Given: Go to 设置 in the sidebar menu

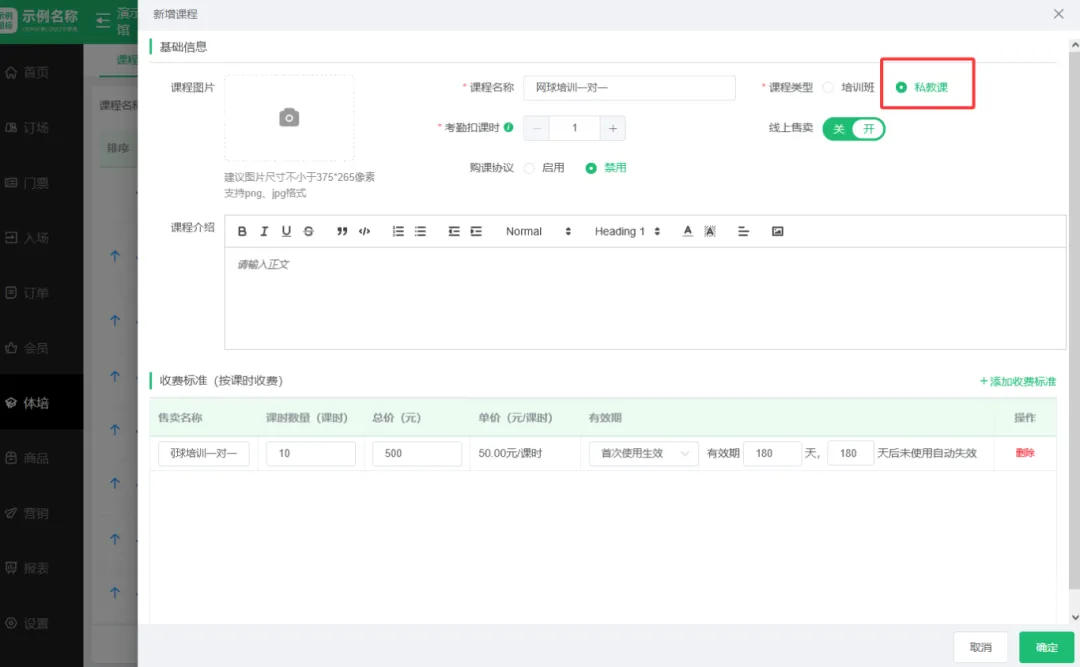Looking at the screenshot, I should (36, 623).
